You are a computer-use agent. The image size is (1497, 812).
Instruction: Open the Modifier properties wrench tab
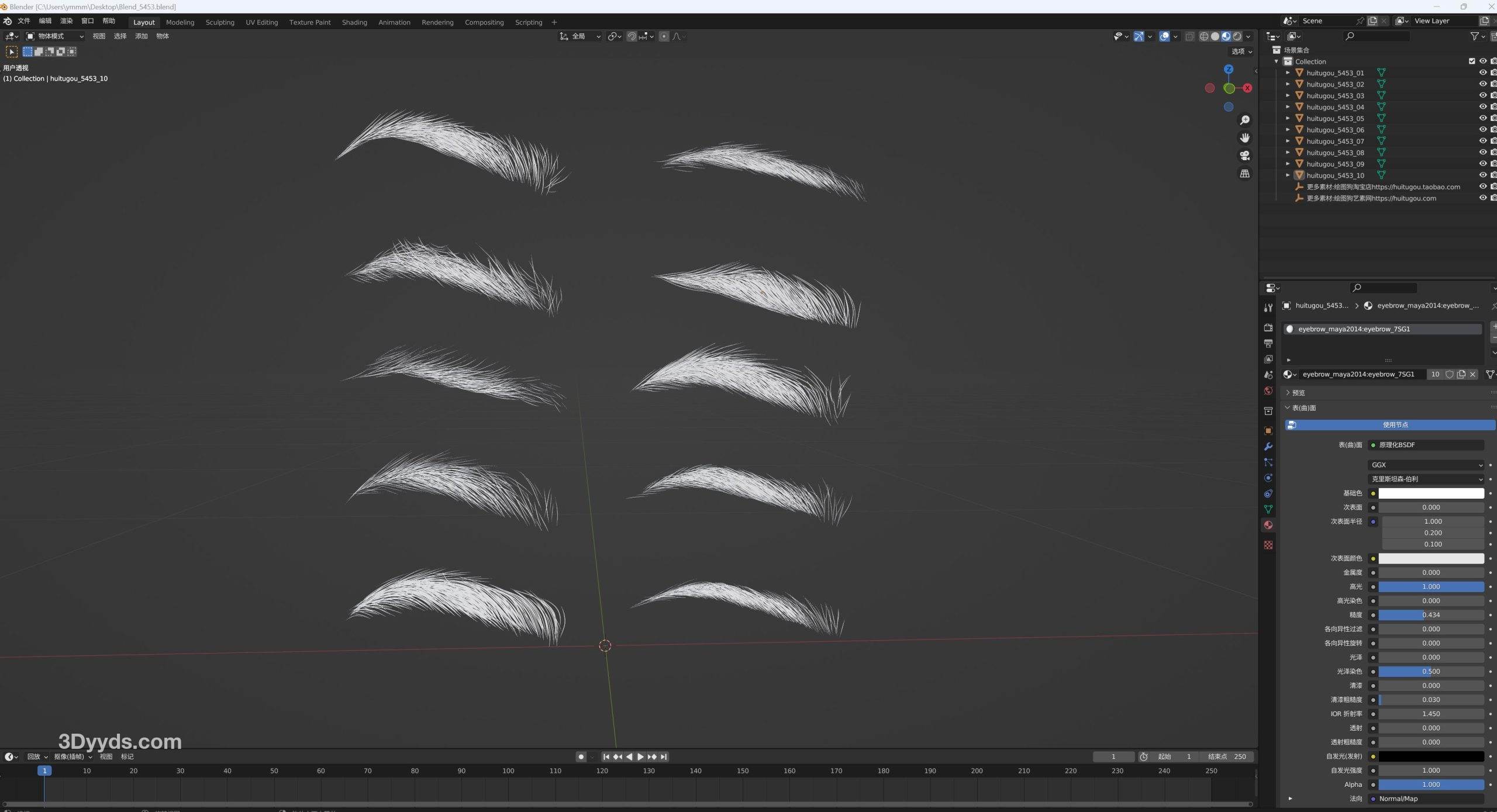coord(1268,447)
